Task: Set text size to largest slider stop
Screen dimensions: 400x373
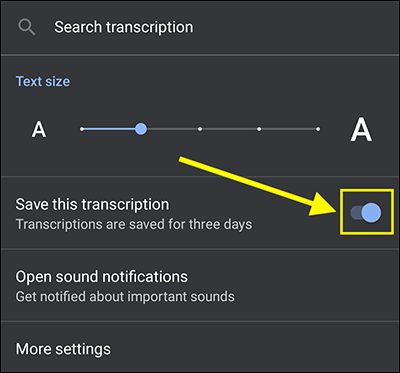Action: pos(318,129)
